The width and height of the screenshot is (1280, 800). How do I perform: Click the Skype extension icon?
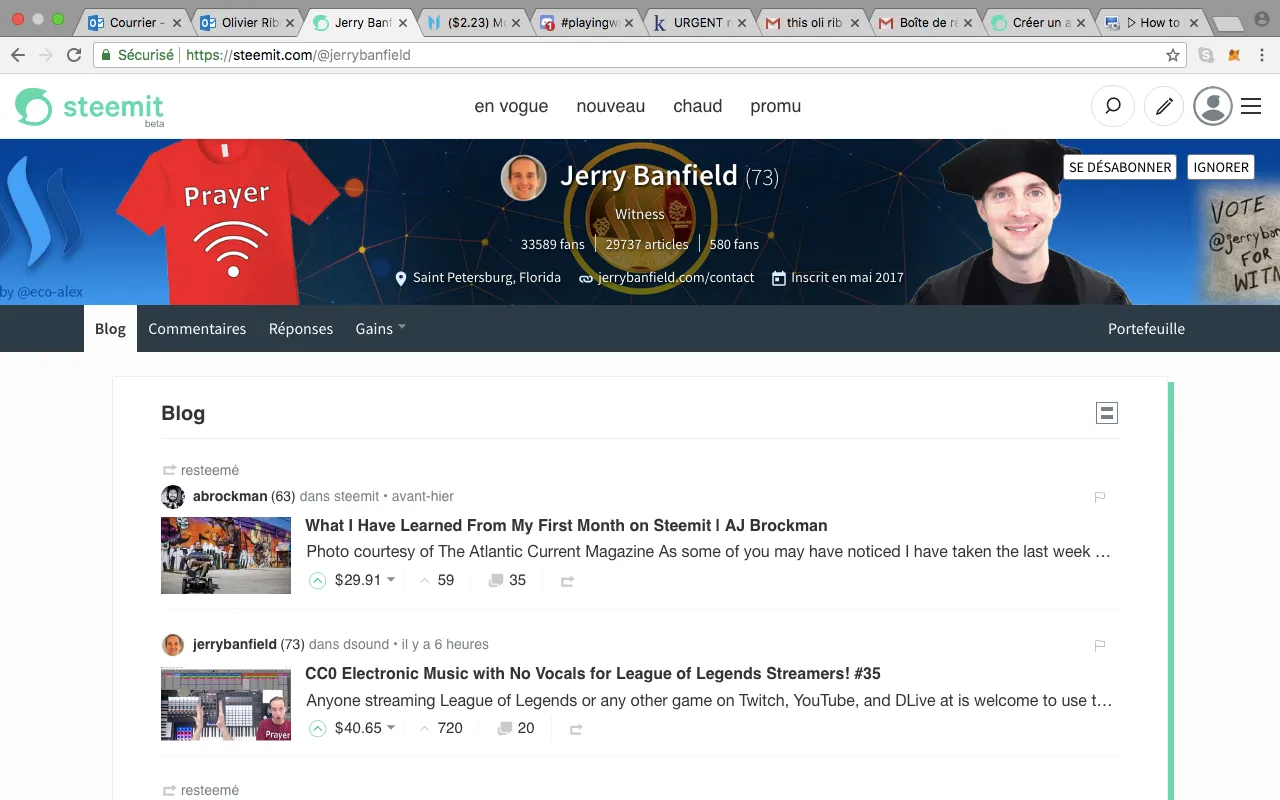(1206, 55)
